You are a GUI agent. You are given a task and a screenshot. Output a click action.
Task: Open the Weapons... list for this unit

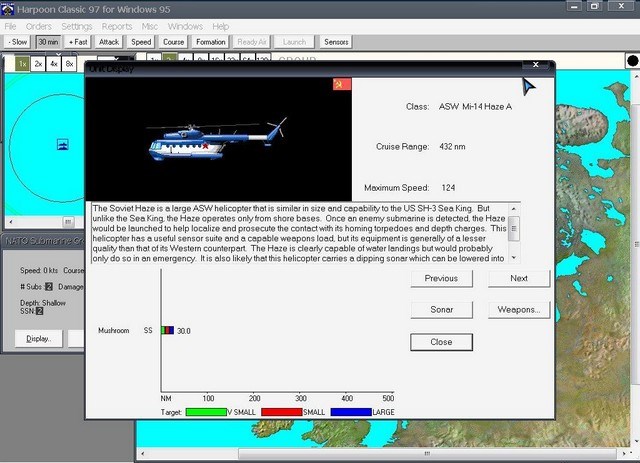click(x=518, y=310)
